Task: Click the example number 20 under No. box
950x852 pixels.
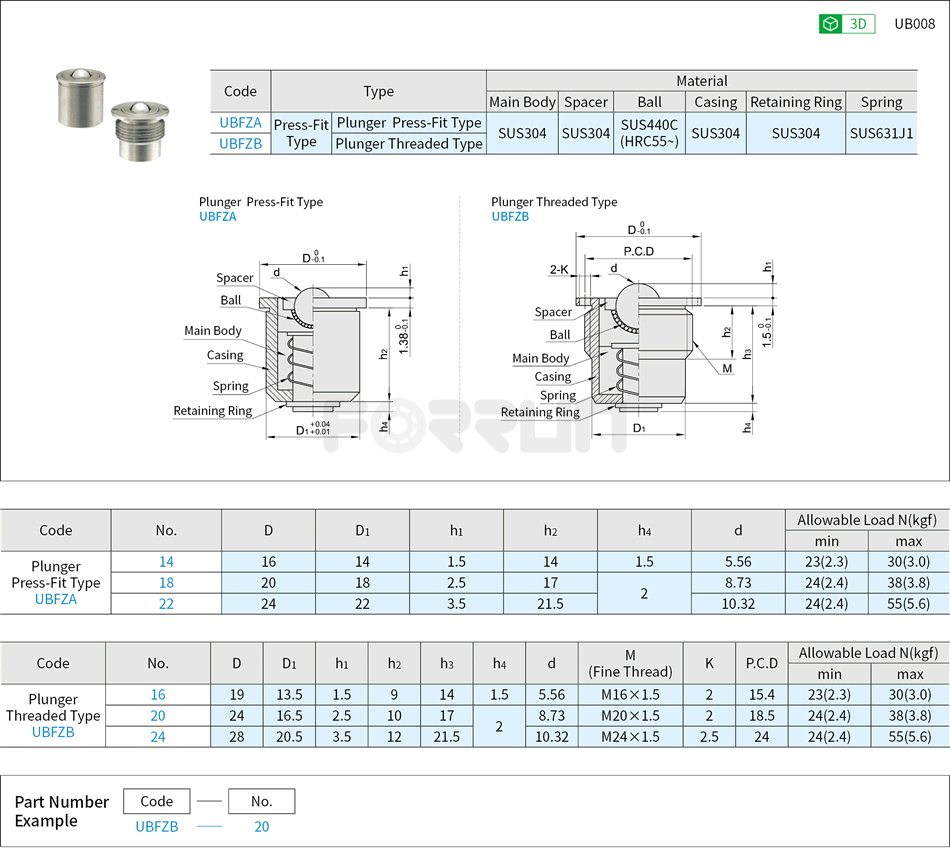Action: 261,827
